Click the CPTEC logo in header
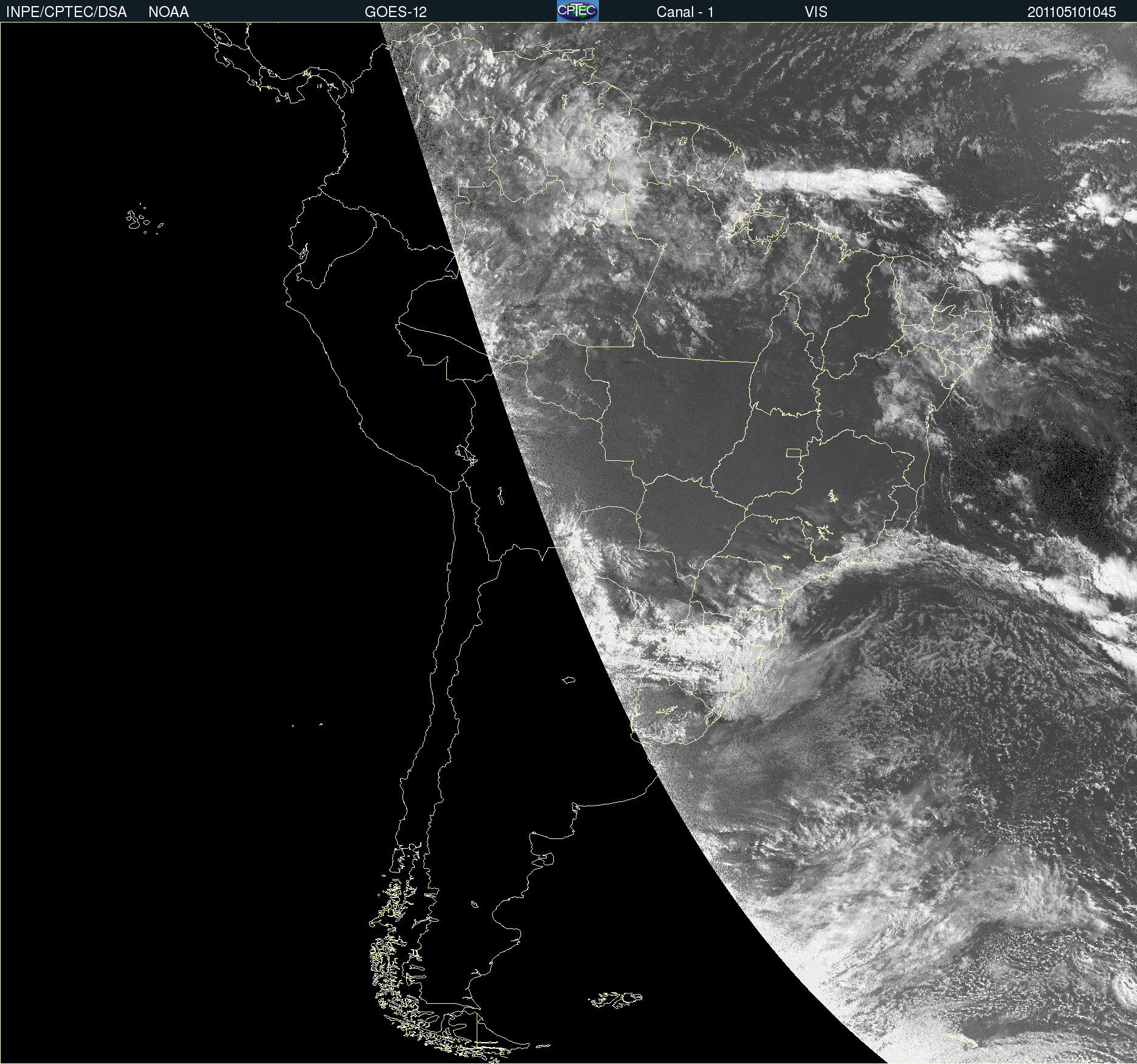 [x=578, y=11]
